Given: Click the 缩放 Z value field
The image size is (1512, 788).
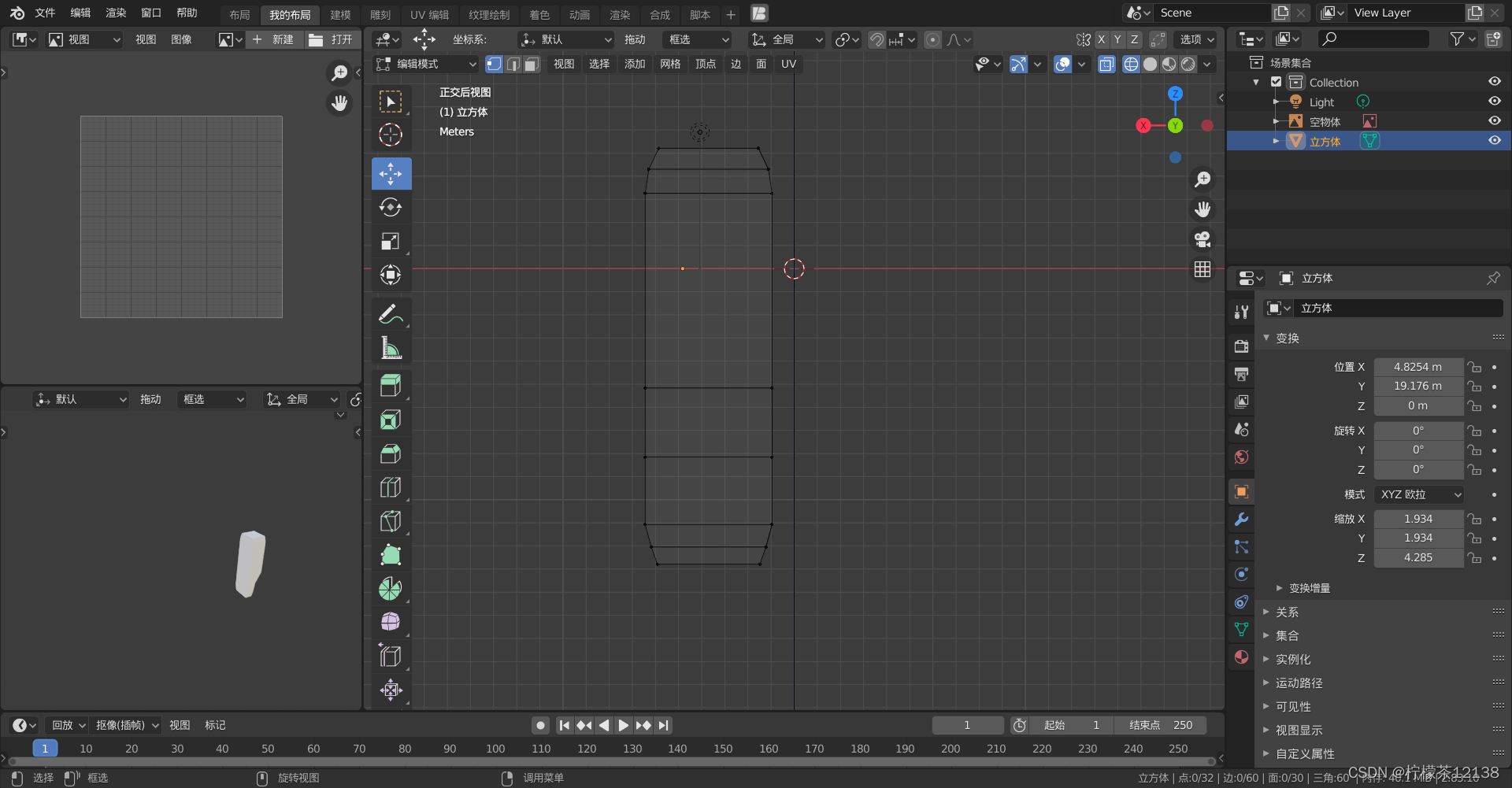Looking at the screenshot, I should pos(1419,557).
